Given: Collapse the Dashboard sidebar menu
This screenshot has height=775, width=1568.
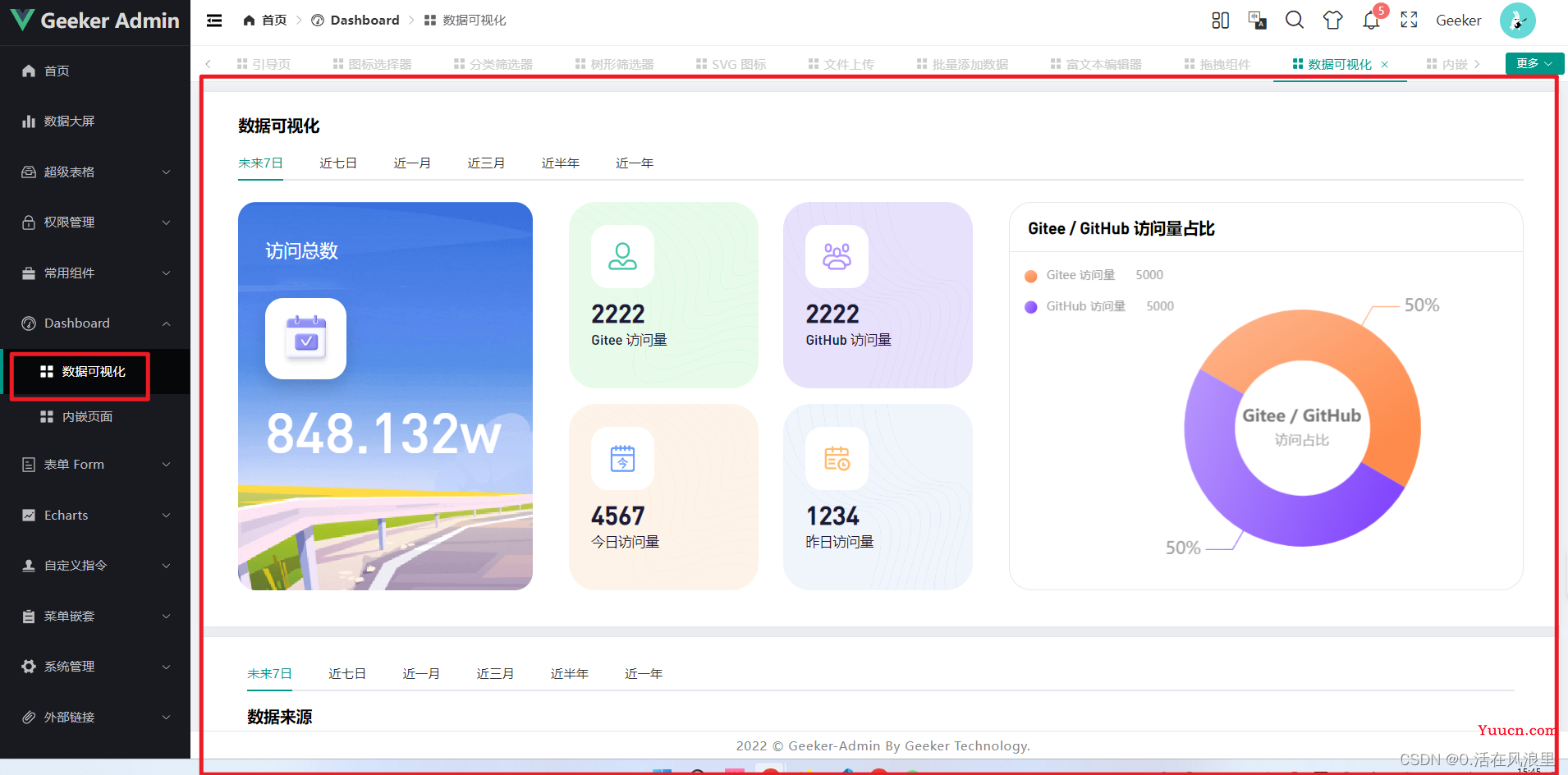Looking at the screenshot, I should click(x=95, y=323).
